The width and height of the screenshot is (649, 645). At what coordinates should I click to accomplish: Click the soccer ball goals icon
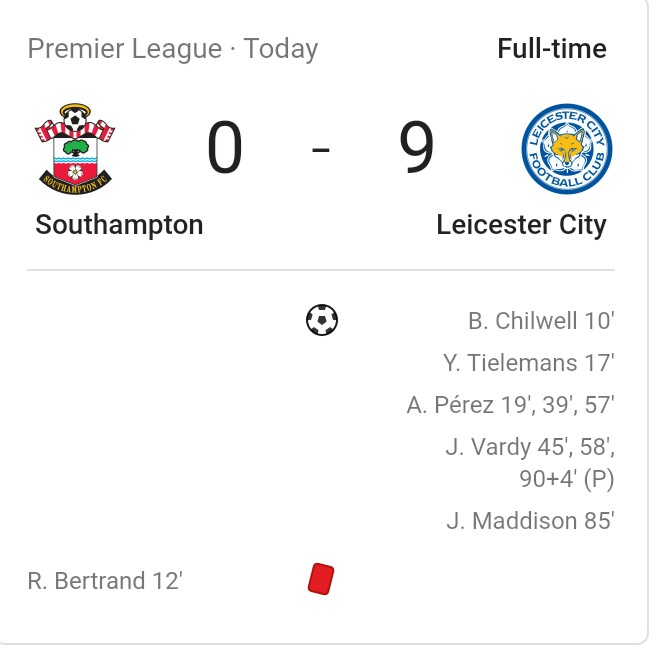[322, 321]
